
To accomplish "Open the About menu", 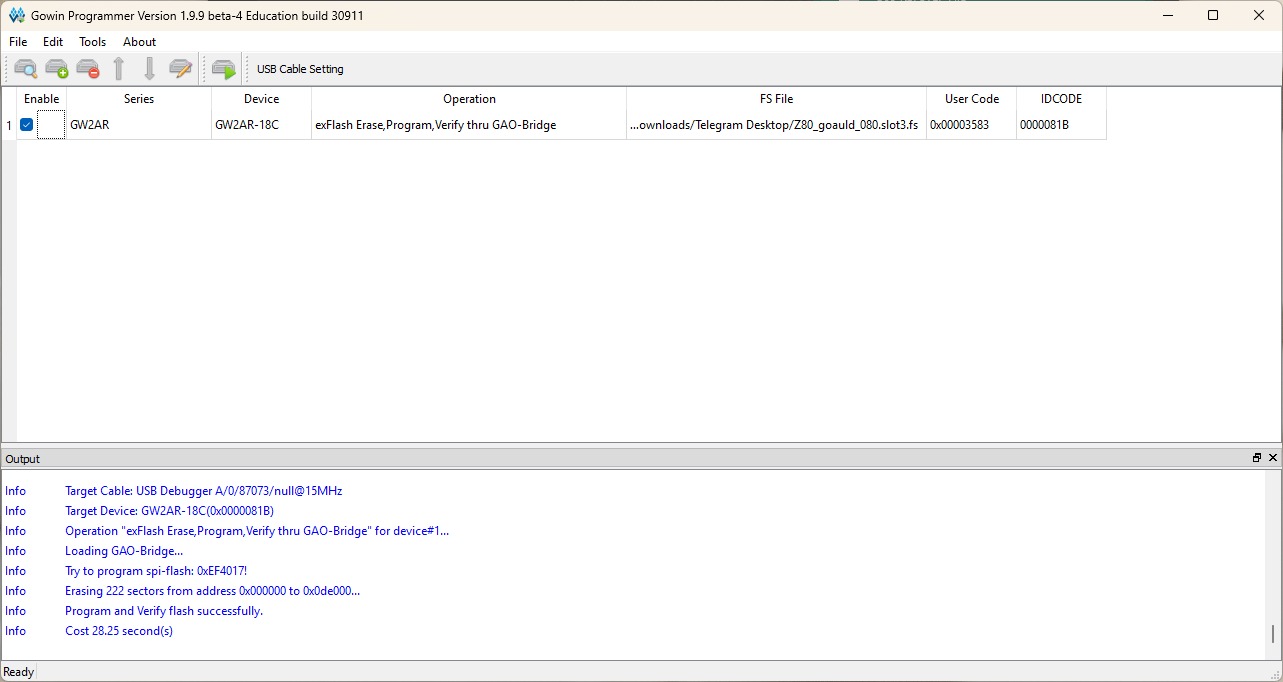I will (x=139, y=42).
